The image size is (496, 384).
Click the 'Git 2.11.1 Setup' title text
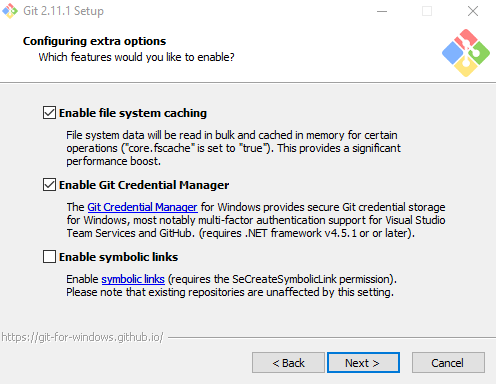pyautogui.click(x=63, y=11)
